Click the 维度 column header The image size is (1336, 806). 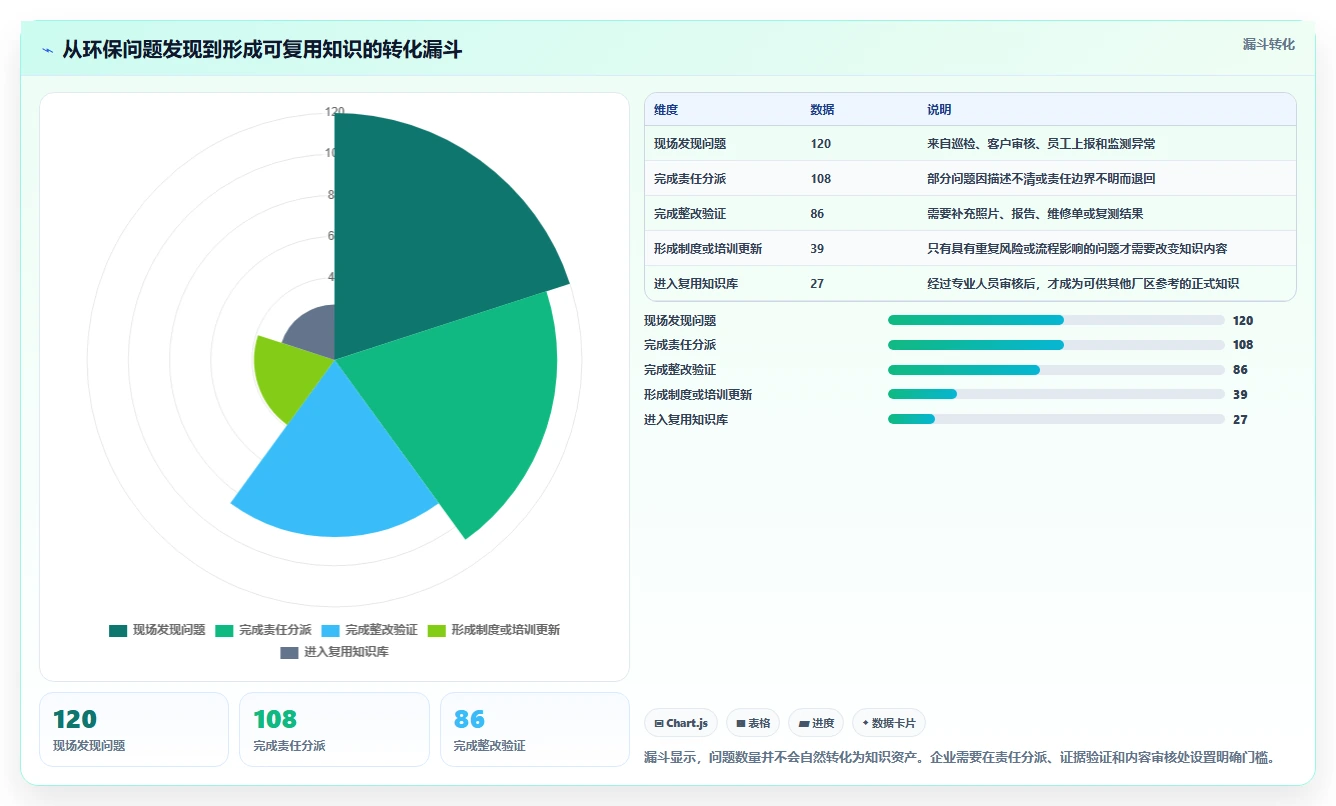pyautogui.click(x=666, y=110)
